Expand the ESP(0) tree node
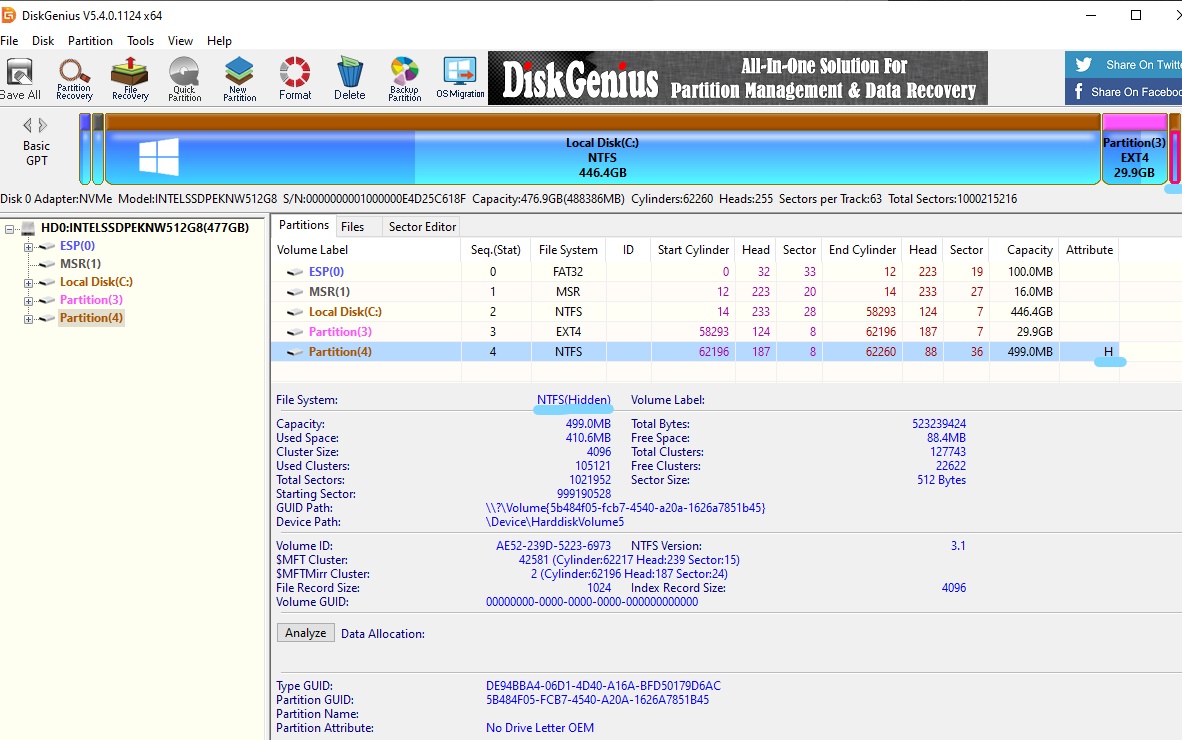The width and height of the screenshot is (1182, 740). (28, 246)
